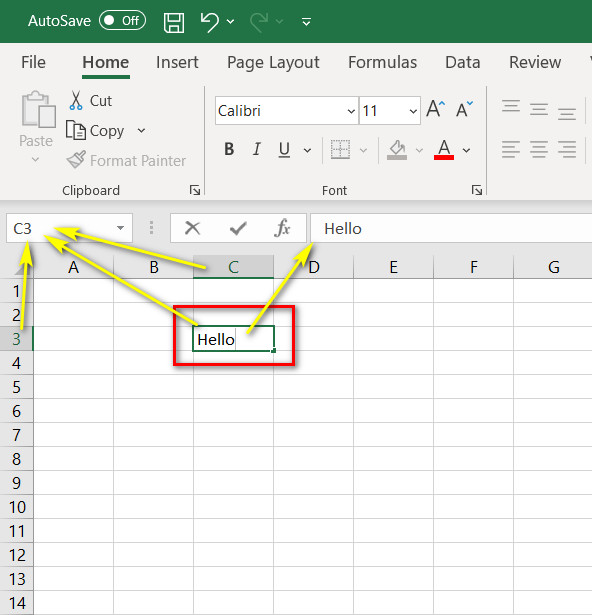
Task: Open the Undo history dropdown
Action: coord(231,22)
